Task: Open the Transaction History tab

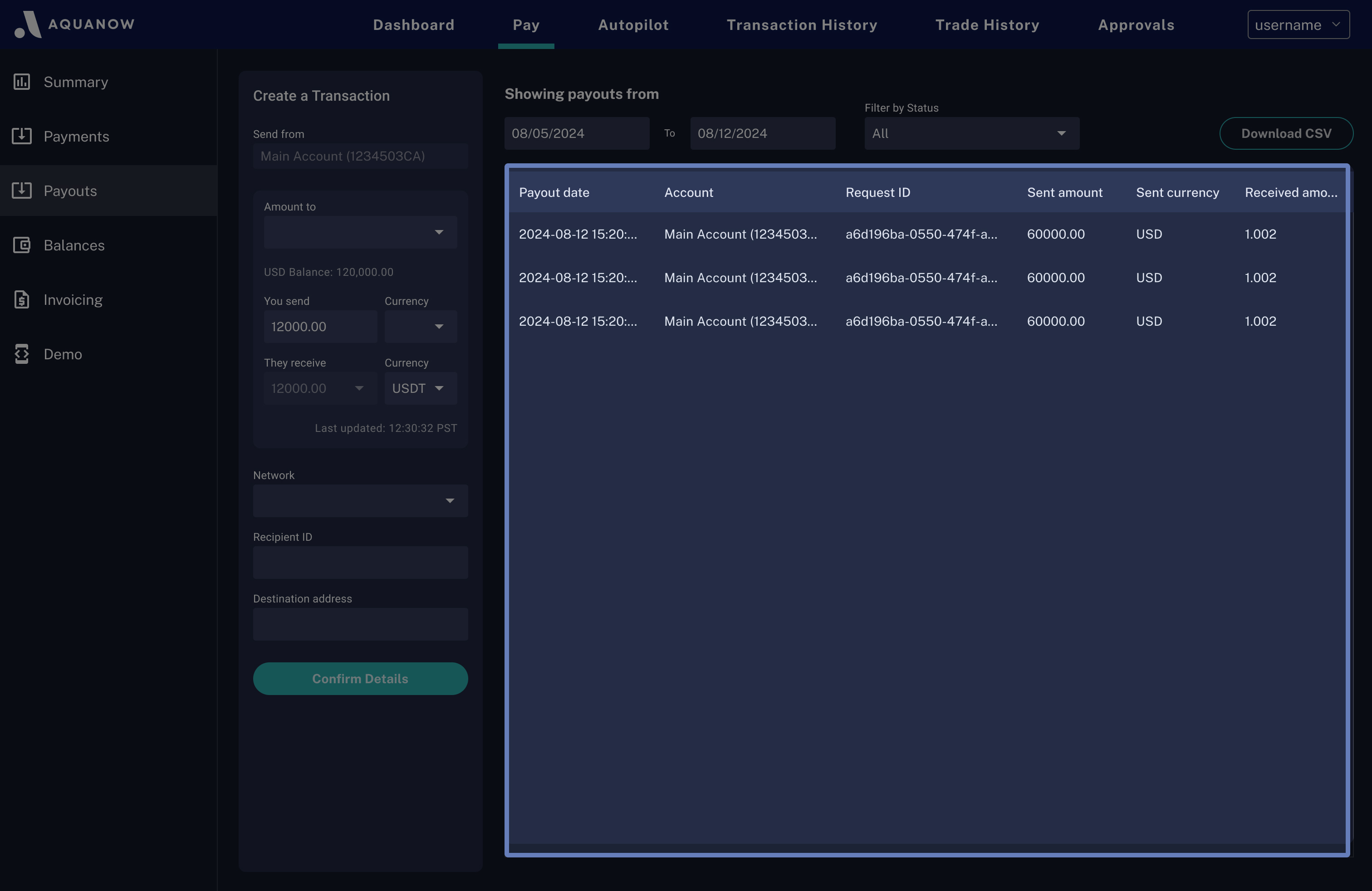Action: click(801, 25)
